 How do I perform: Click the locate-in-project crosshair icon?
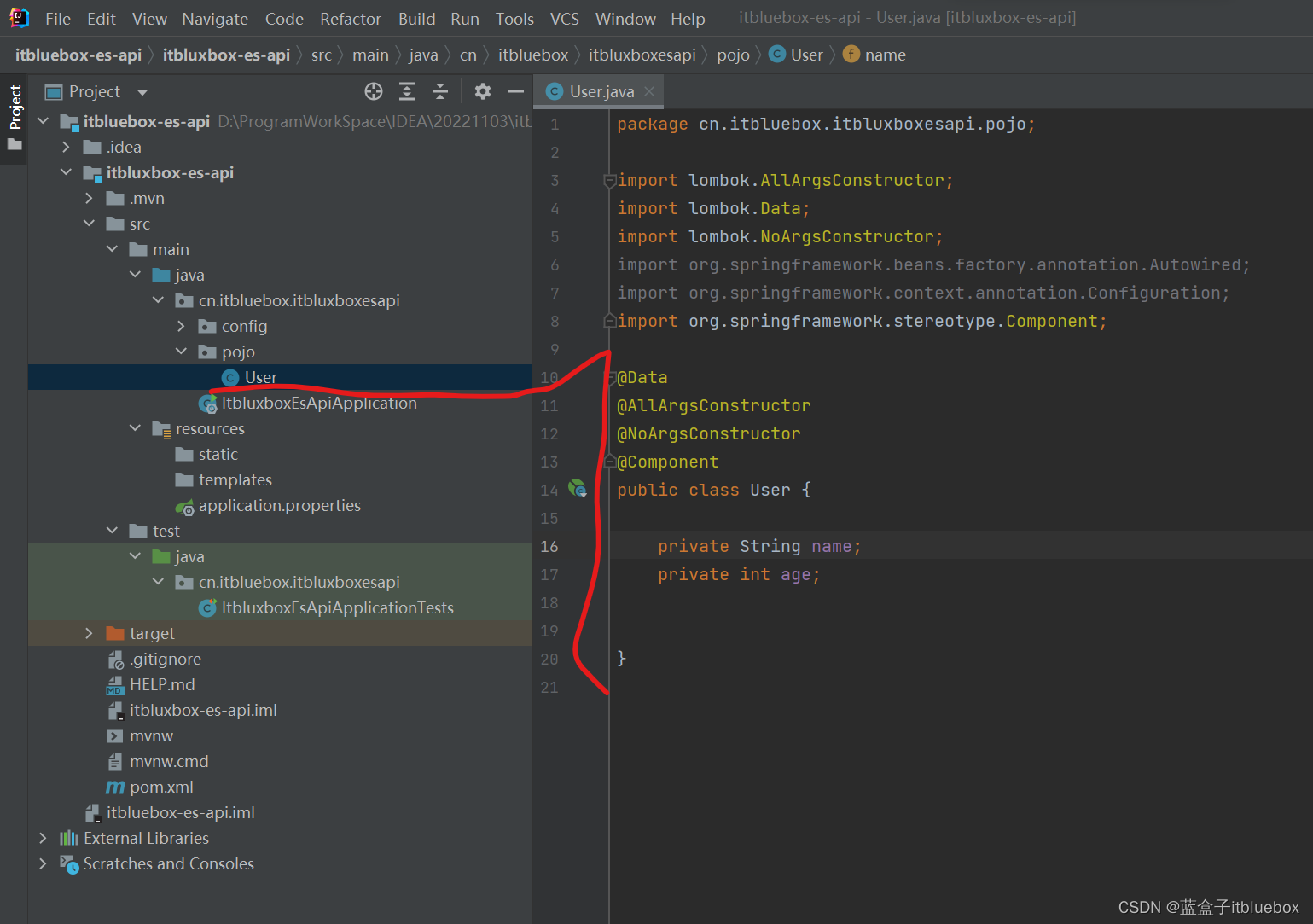pyautogui.click(x=374, y=91)
